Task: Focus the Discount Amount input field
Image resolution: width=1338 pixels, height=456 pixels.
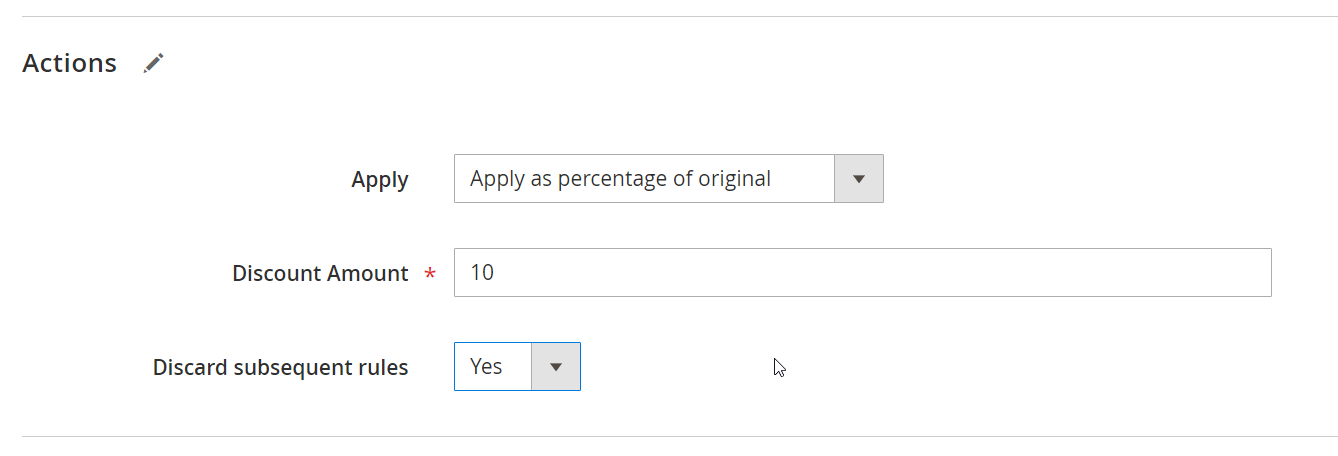Action: pyautogui.click(x=862, y=273)
